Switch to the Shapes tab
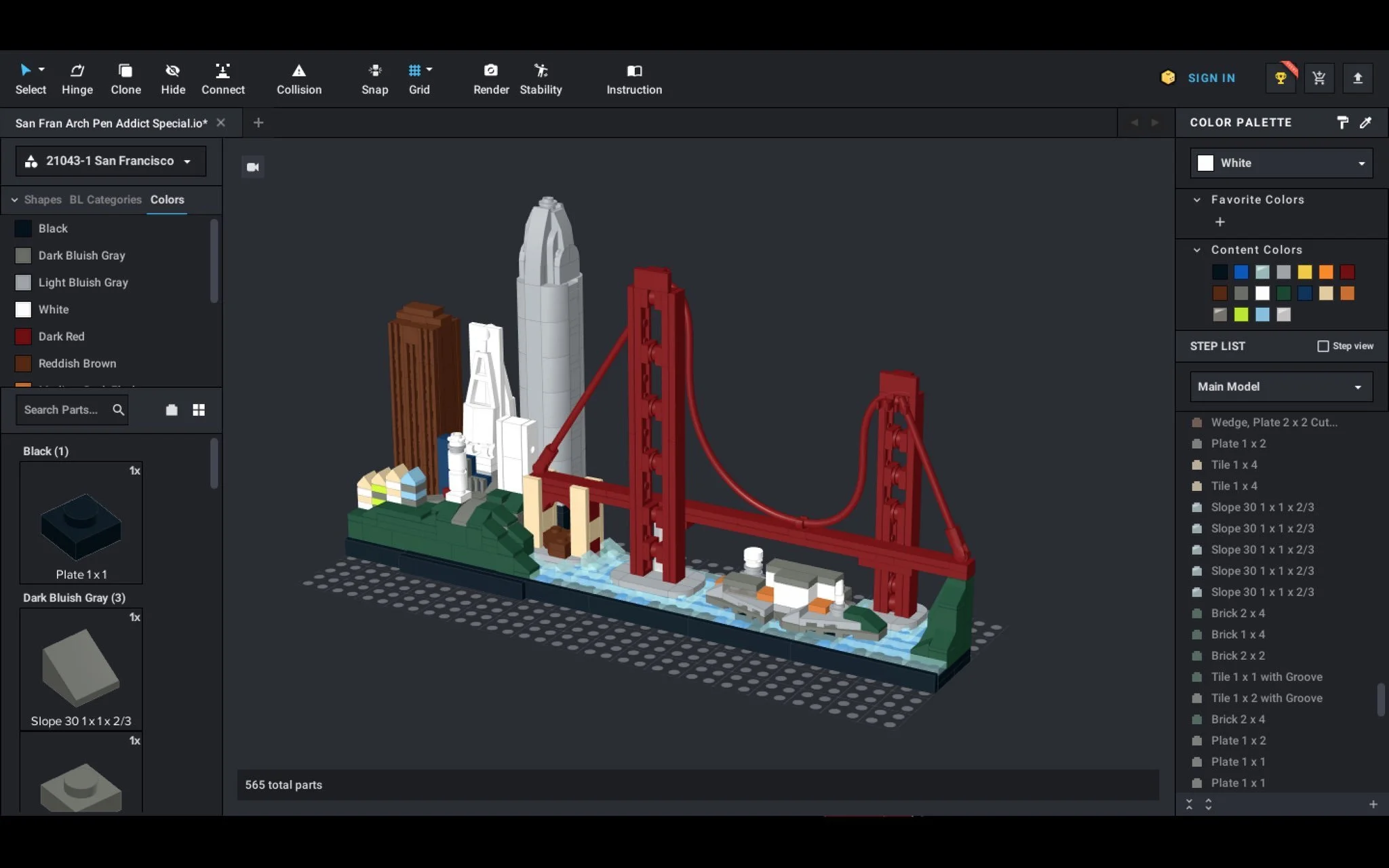 click(x=42, y=199)
